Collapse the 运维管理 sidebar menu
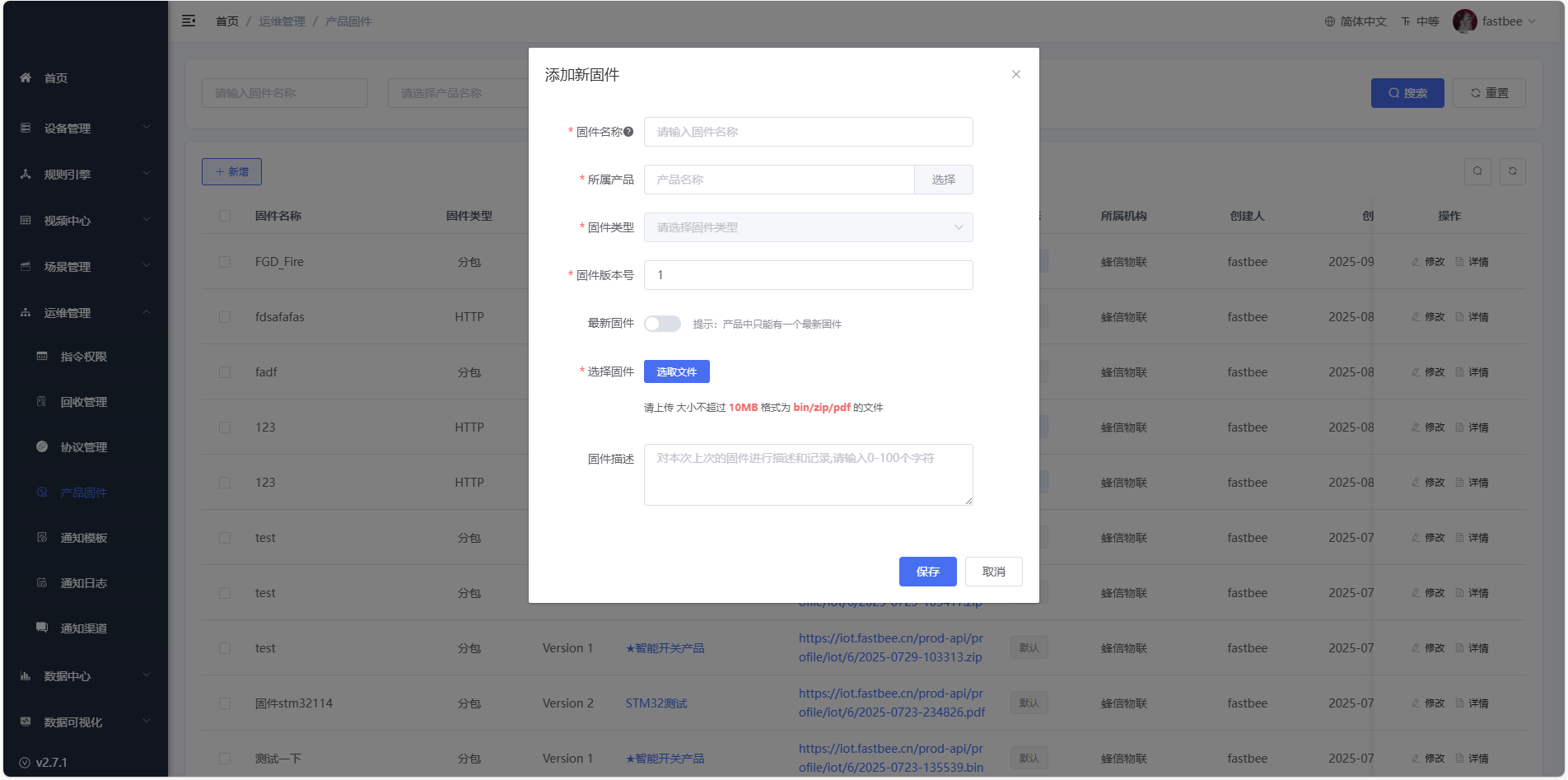This screenshot has height=780, width=1568. pos(84,313)
